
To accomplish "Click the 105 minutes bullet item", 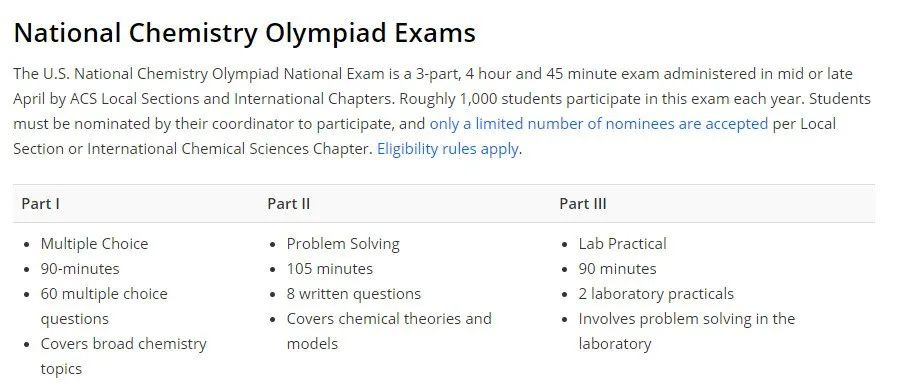I will click(x=329, y=269).
